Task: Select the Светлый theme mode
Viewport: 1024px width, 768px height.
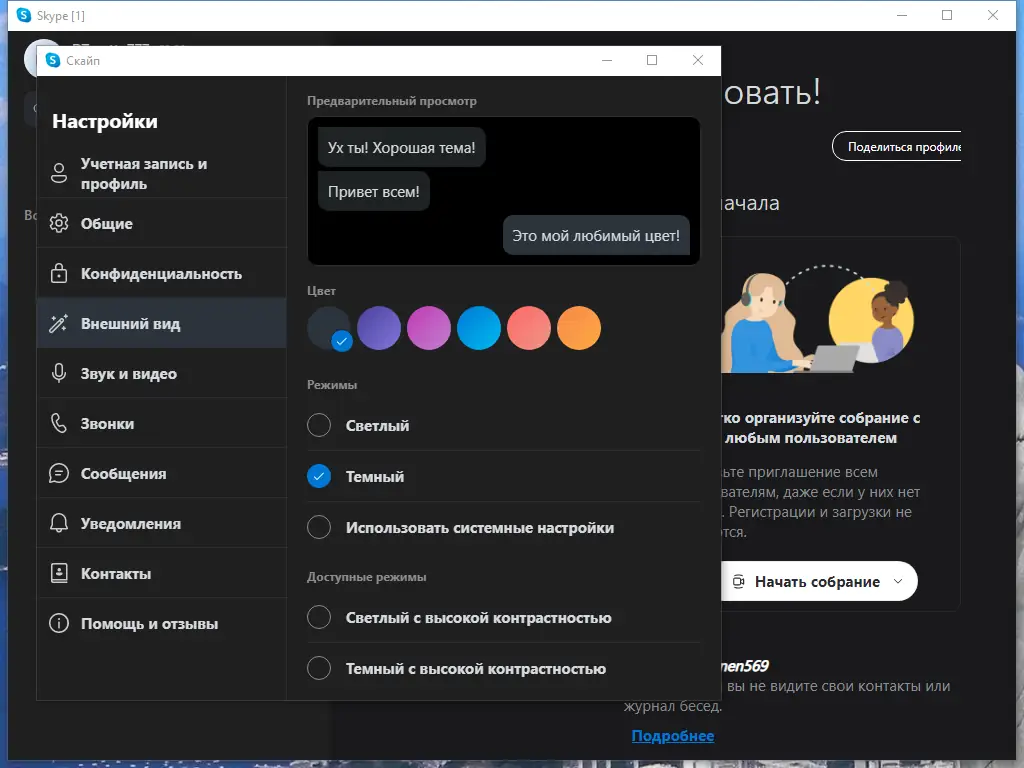Action: point(318,424)
